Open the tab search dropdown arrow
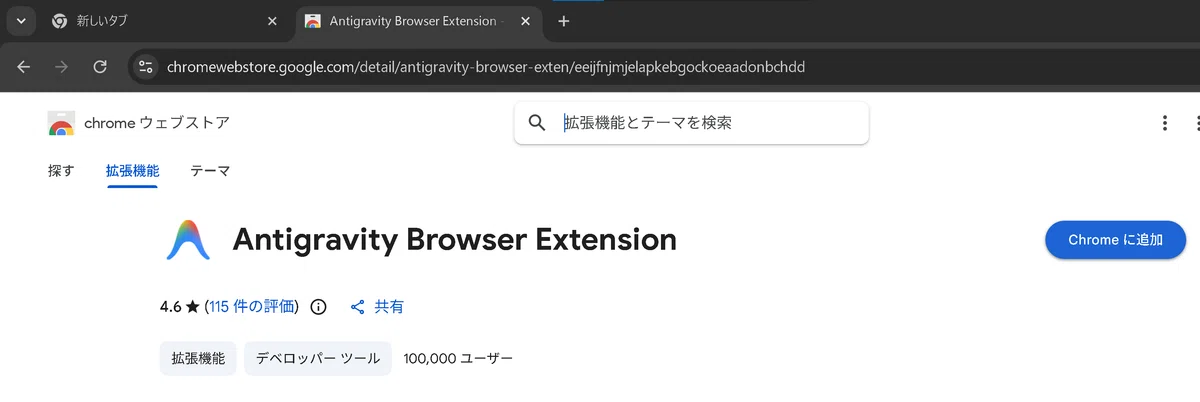Screen dimensions: 1200x402 (x=20, y=21)
